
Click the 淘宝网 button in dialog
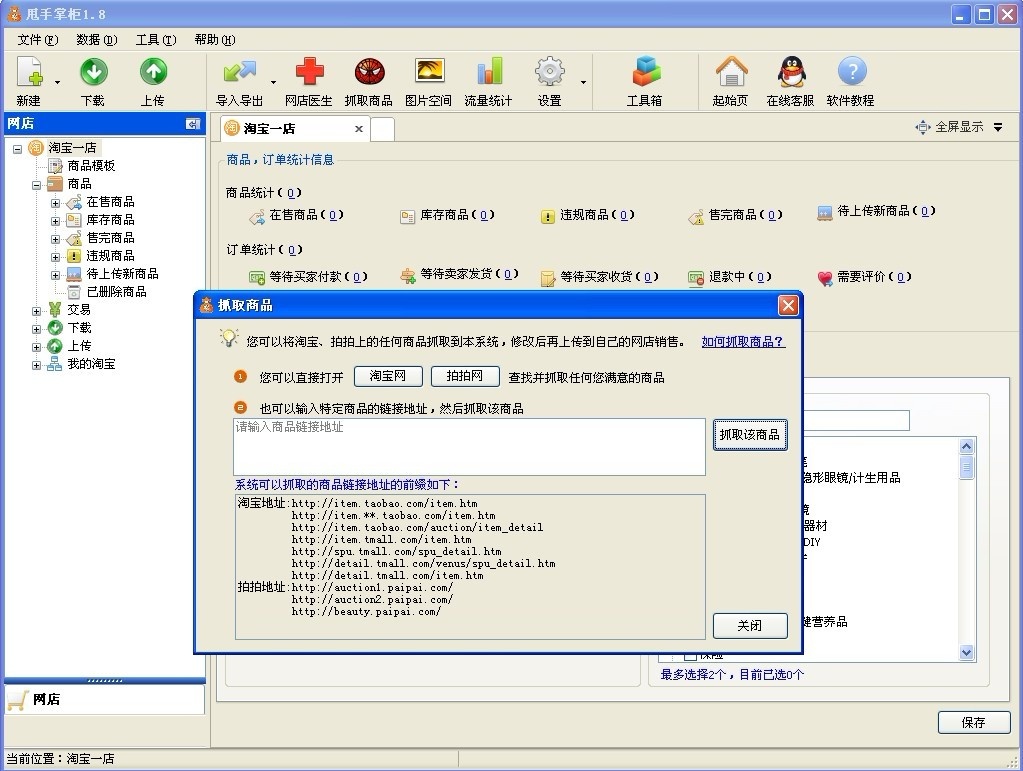click(x=388, y=376)
